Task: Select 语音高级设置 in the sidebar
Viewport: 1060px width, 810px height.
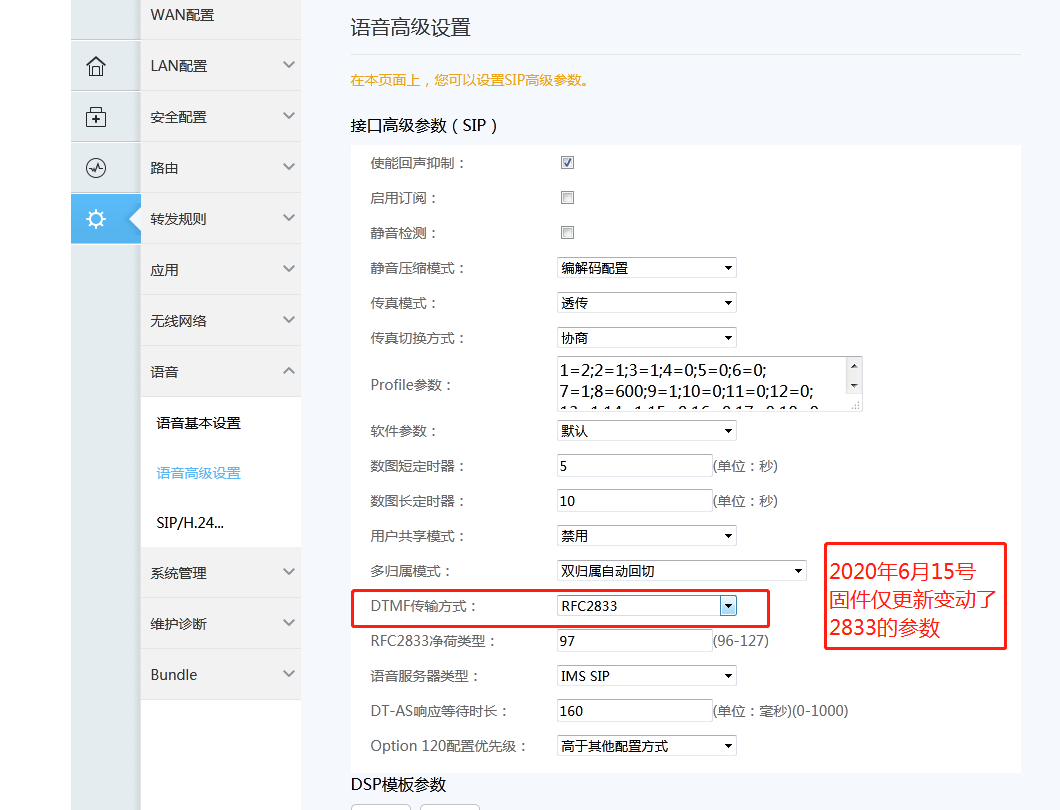Action: click(x=199, y=473)
